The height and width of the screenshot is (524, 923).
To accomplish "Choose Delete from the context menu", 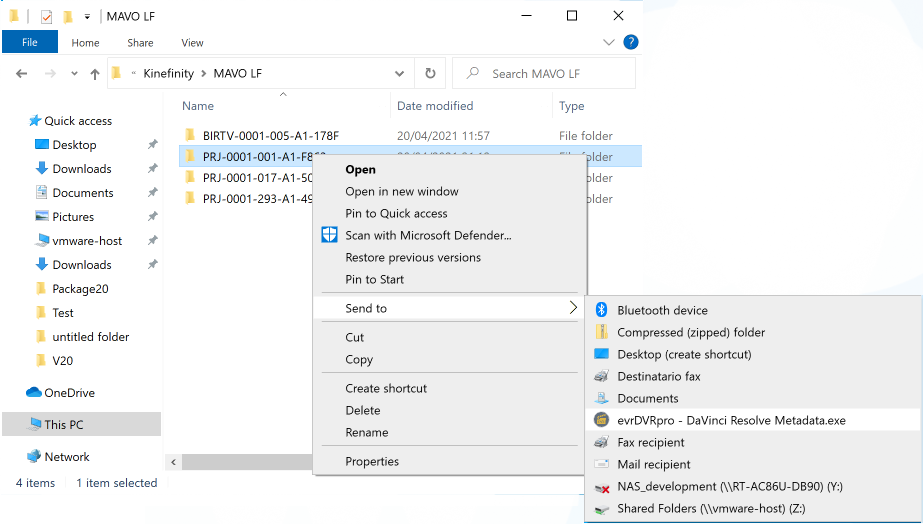I will [x=450, y=410].
